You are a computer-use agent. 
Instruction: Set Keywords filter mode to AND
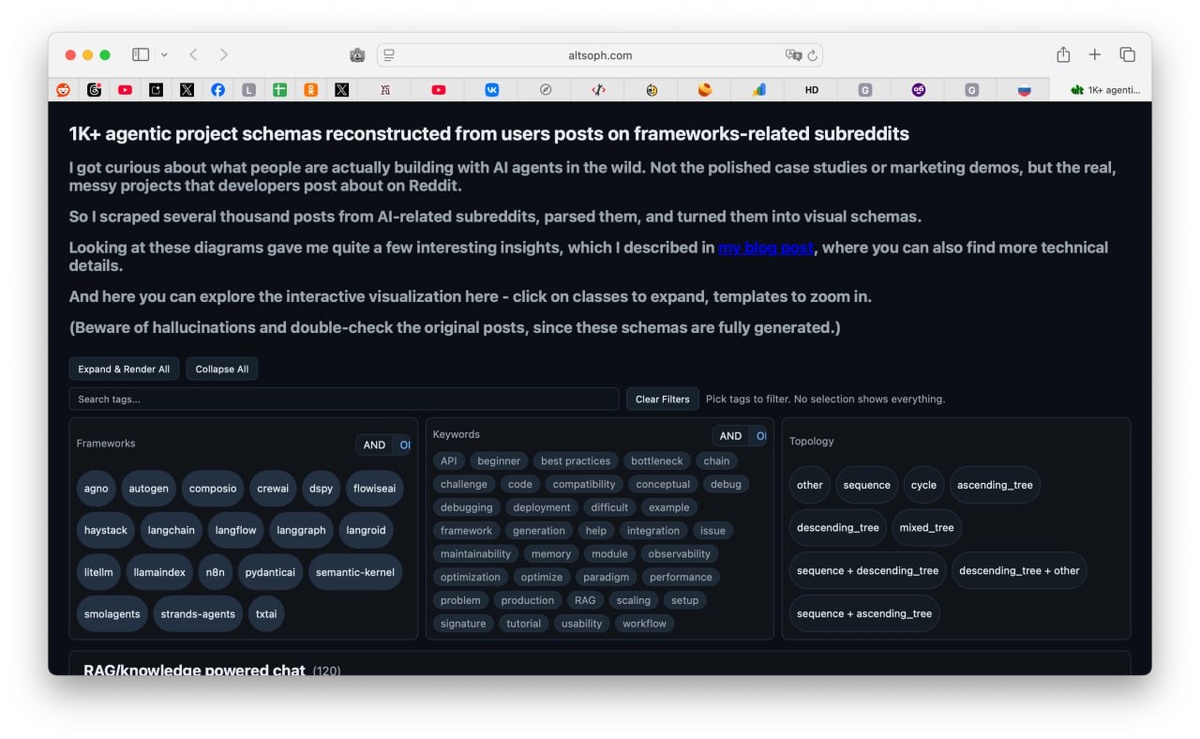pyautogui.click(x=731, y=436)
